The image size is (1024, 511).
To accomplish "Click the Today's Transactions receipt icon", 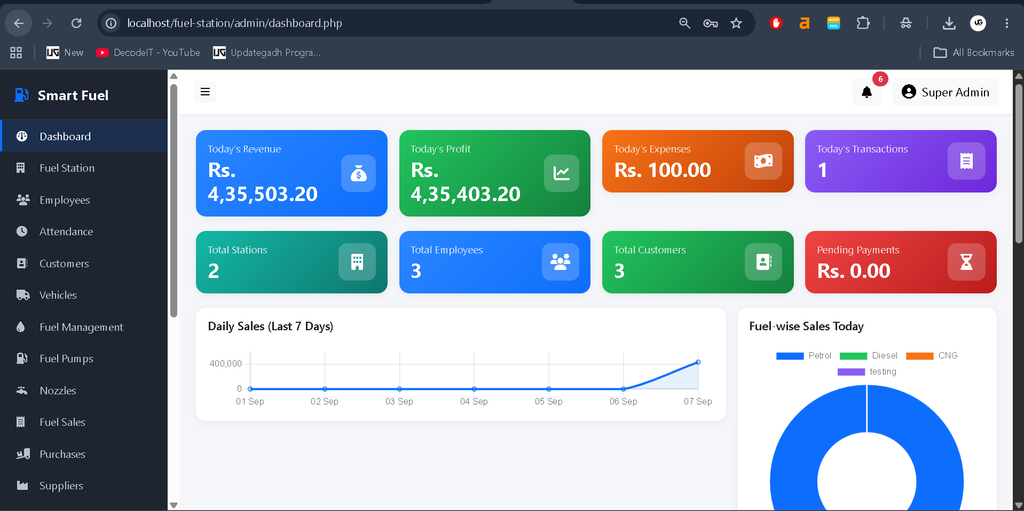I will click(x=966, y=161).
